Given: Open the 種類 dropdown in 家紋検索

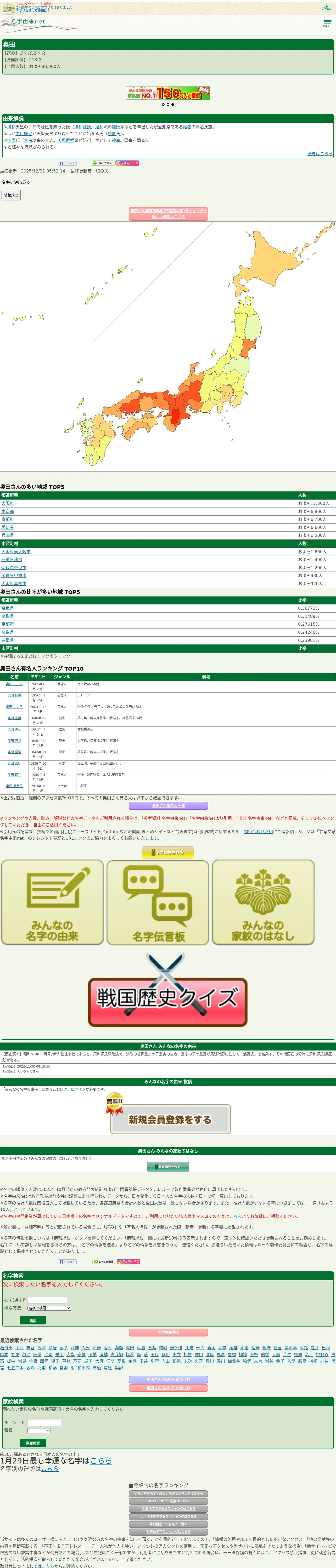Looking at the screenshot, I should pyautogui.click(x=39, y=1431).
